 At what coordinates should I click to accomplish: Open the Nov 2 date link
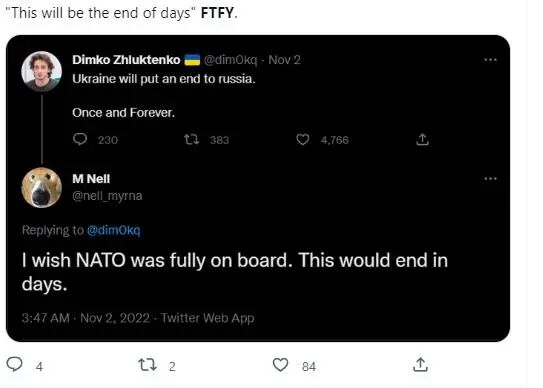click(x=284, y=60)
